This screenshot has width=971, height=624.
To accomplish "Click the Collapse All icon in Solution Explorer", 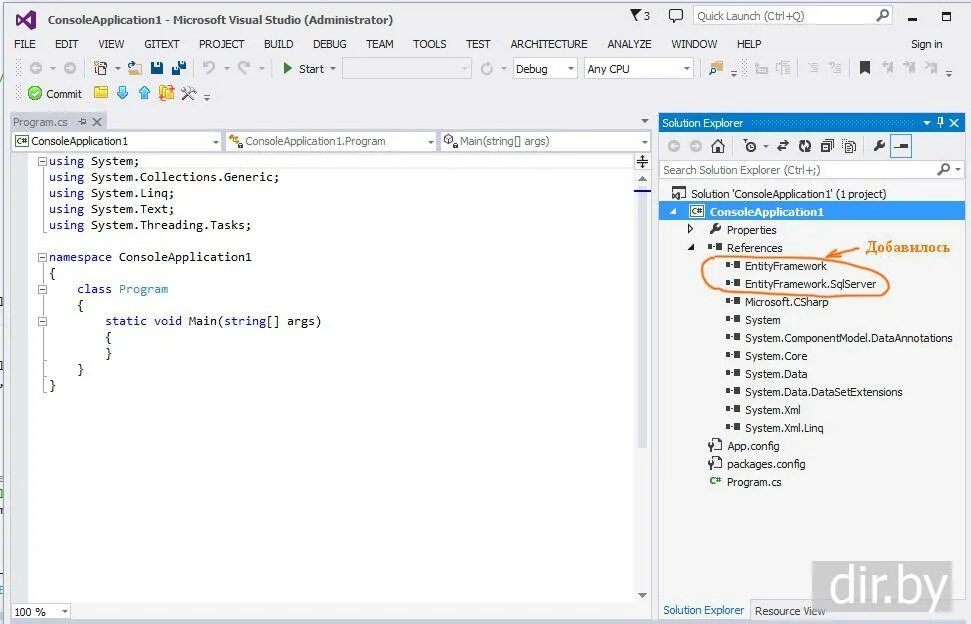I will 827,146.
